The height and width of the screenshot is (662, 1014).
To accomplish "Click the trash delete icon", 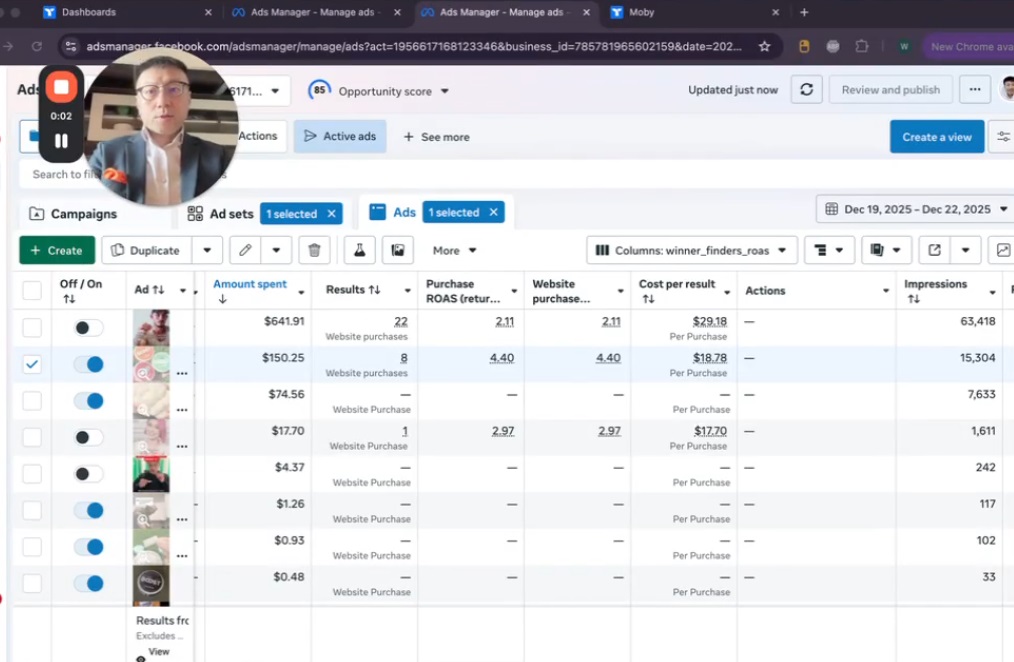I will [x=314, y=250].
